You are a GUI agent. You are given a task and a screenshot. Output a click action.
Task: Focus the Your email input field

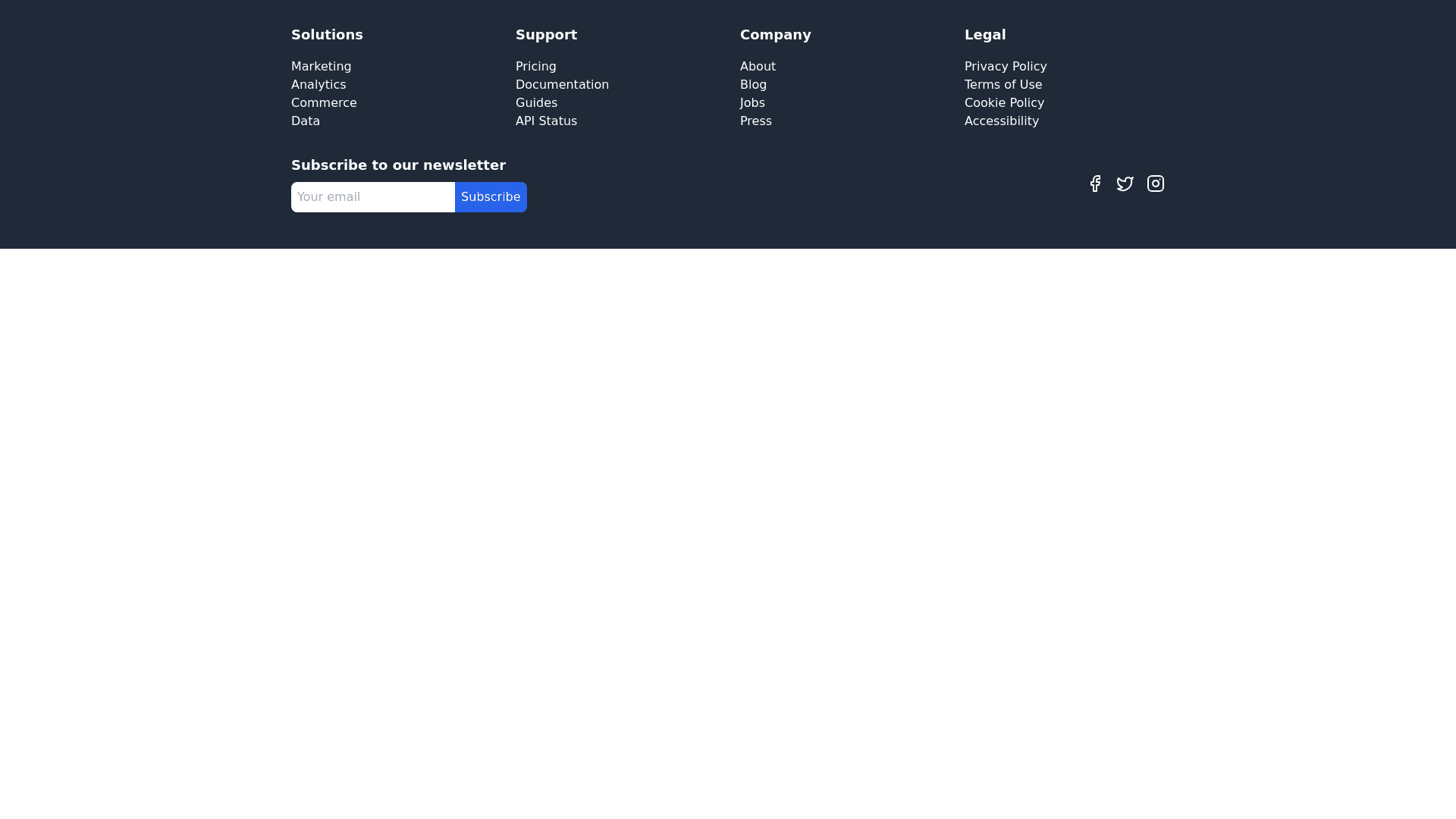(x=372, y=197)
